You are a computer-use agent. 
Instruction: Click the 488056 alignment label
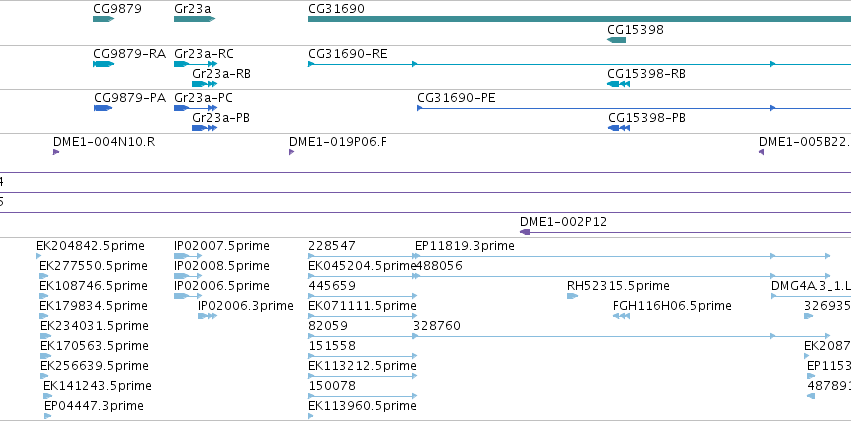coord(439,266)
